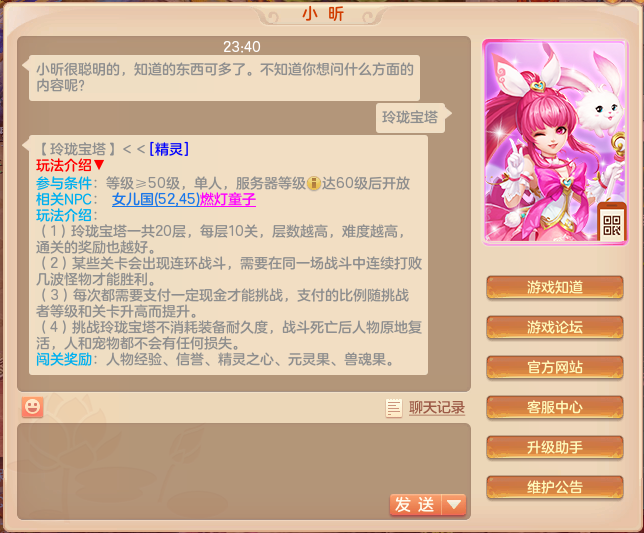Open the 游戏知道 menu button

(555, 287)
